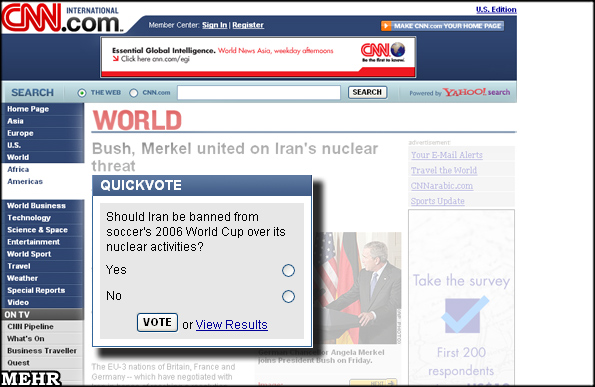Screen dimensions: 595x387
Task: Switch to the U.S. Edition
Action: click(496, 9)
